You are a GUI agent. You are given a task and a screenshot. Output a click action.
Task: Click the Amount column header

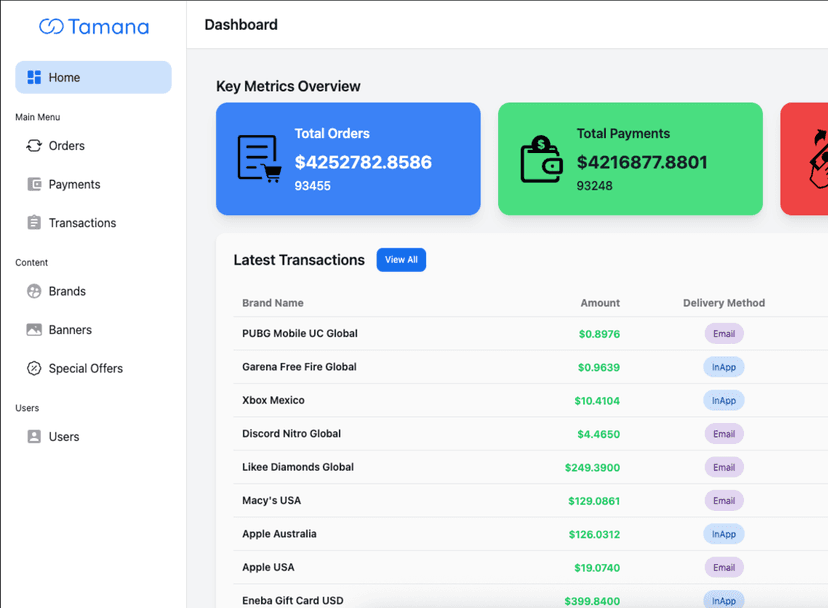click(x=600, y=303)
